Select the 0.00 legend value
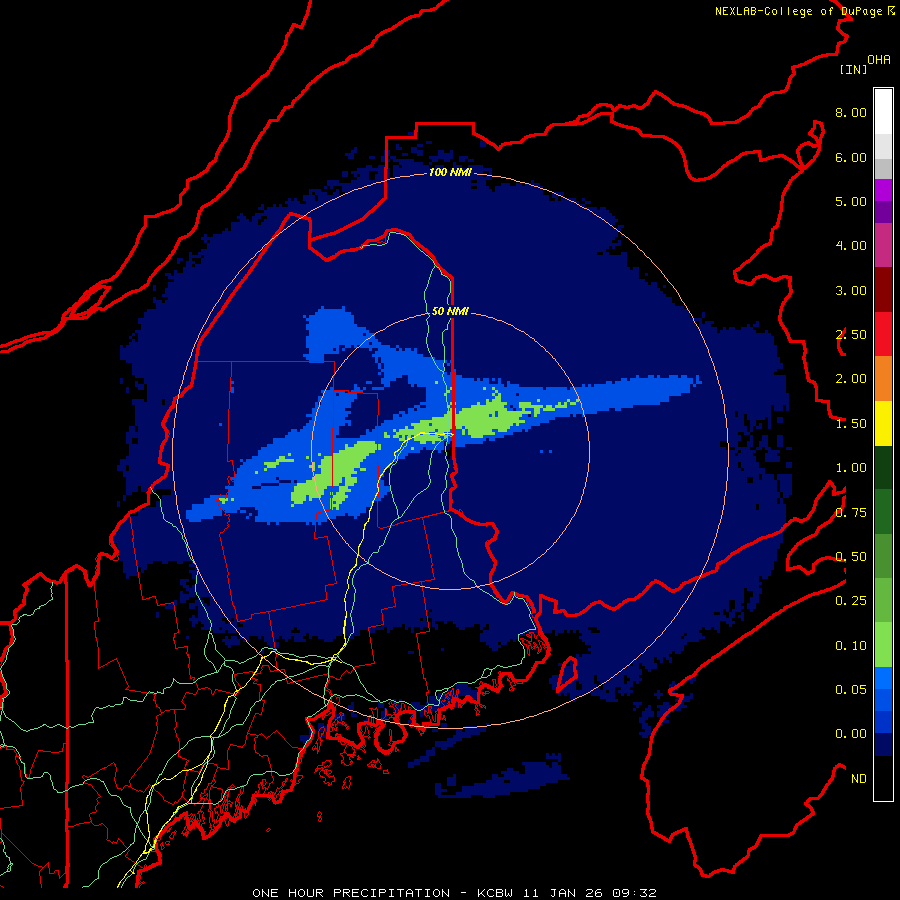This screenshot has height=900, width=900. pos(851,734)
